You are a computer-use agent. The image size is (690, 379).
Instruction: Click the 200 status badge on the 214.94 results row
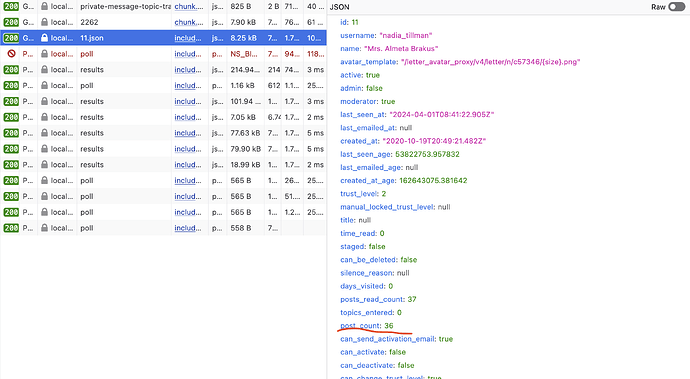[x=11, y=70]
